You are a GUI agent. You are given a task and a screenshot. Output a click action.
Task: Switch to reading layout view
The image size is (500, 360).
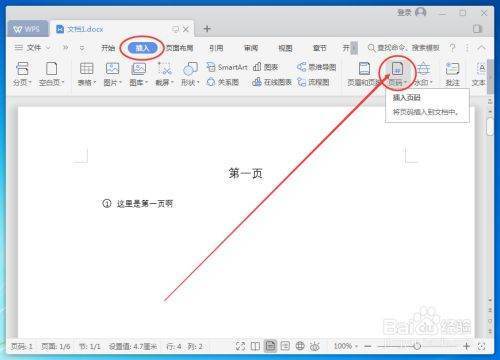coord(255,346)
